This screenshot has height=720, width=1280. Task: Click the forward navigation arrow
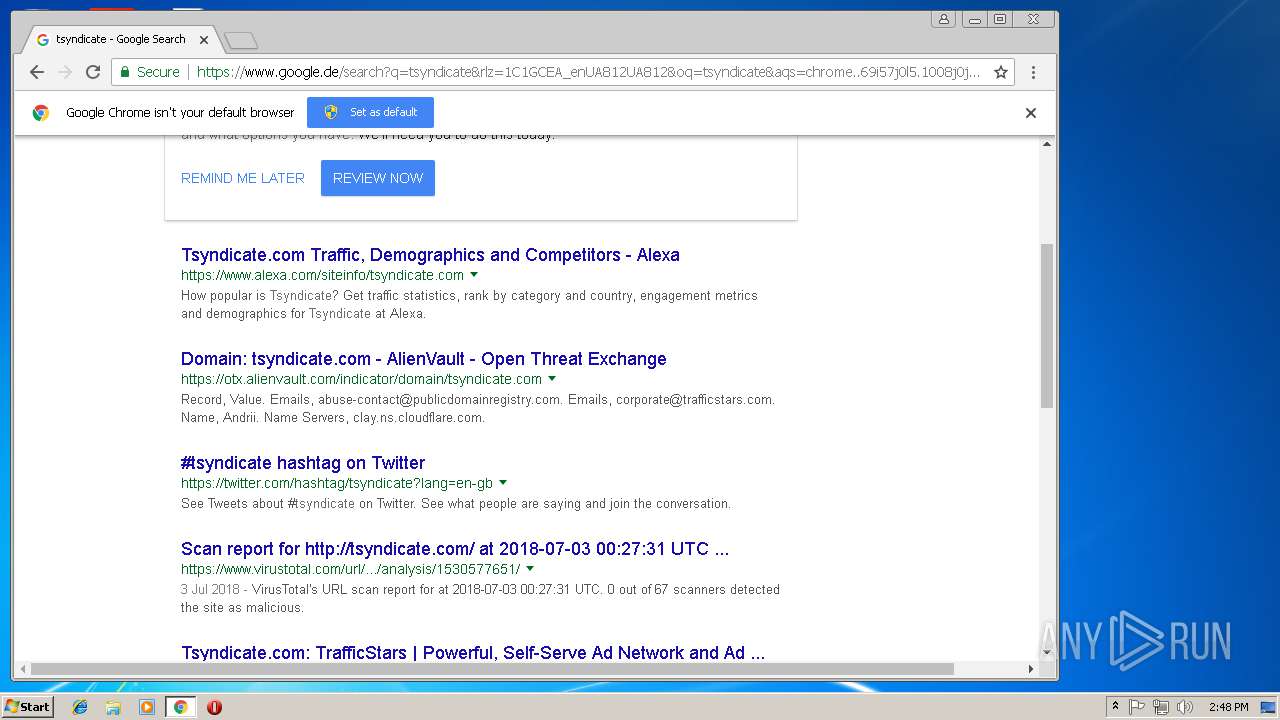[x=65, y=72]
